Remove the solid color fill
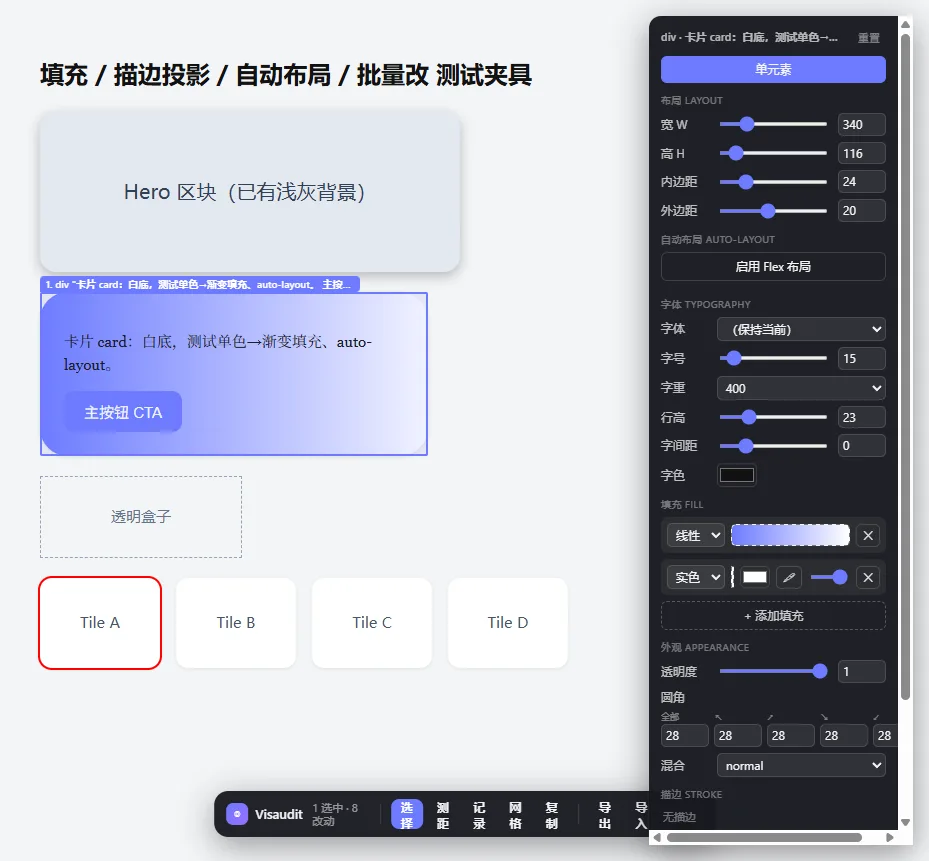 pyautogui.click(x=868, y=577)
